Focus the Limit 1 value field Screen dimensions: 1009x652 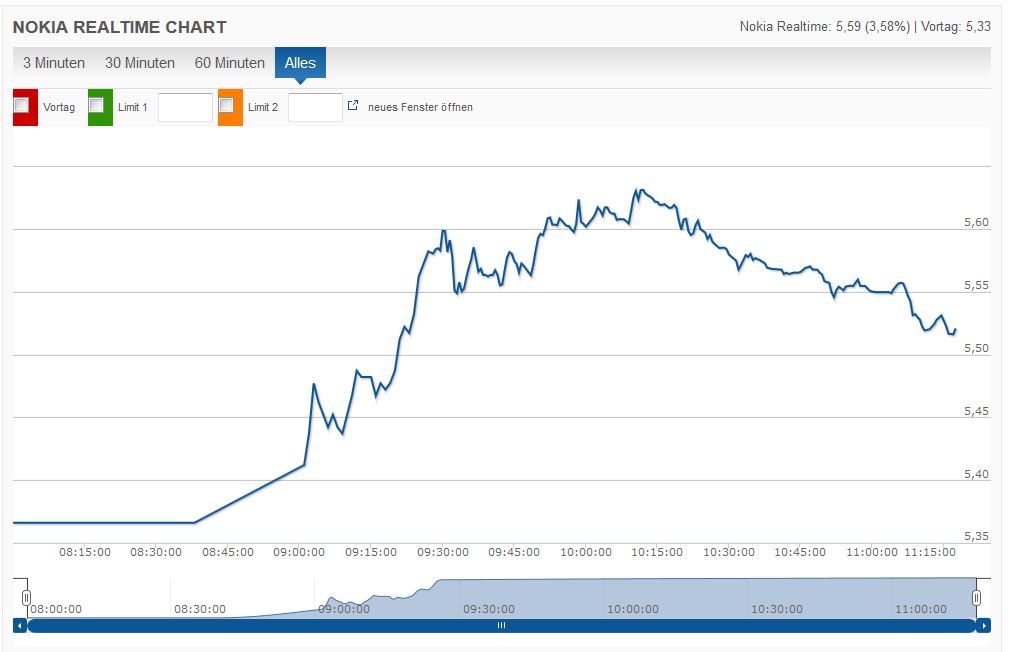[x=185, y=107]
